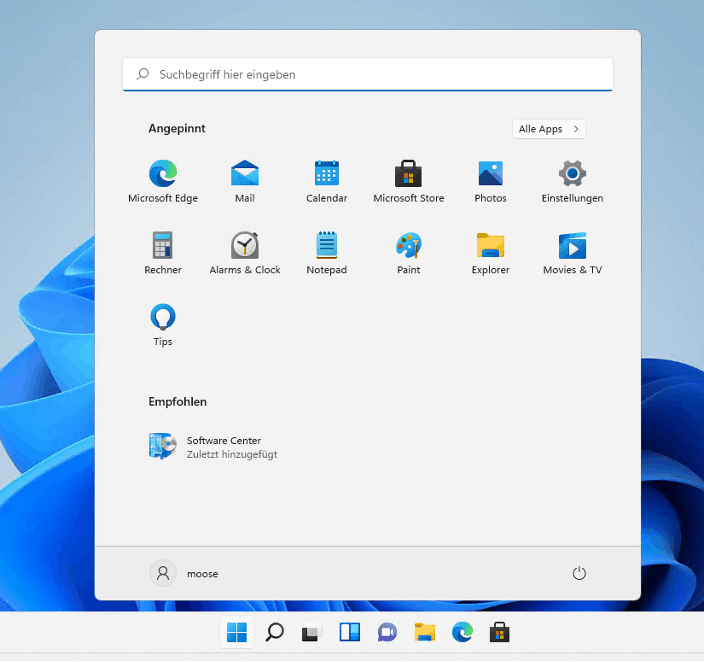Open Notepad from pinned apps
Image resolution: width=704 pixels, height=662 pixels.
(326, 253)
